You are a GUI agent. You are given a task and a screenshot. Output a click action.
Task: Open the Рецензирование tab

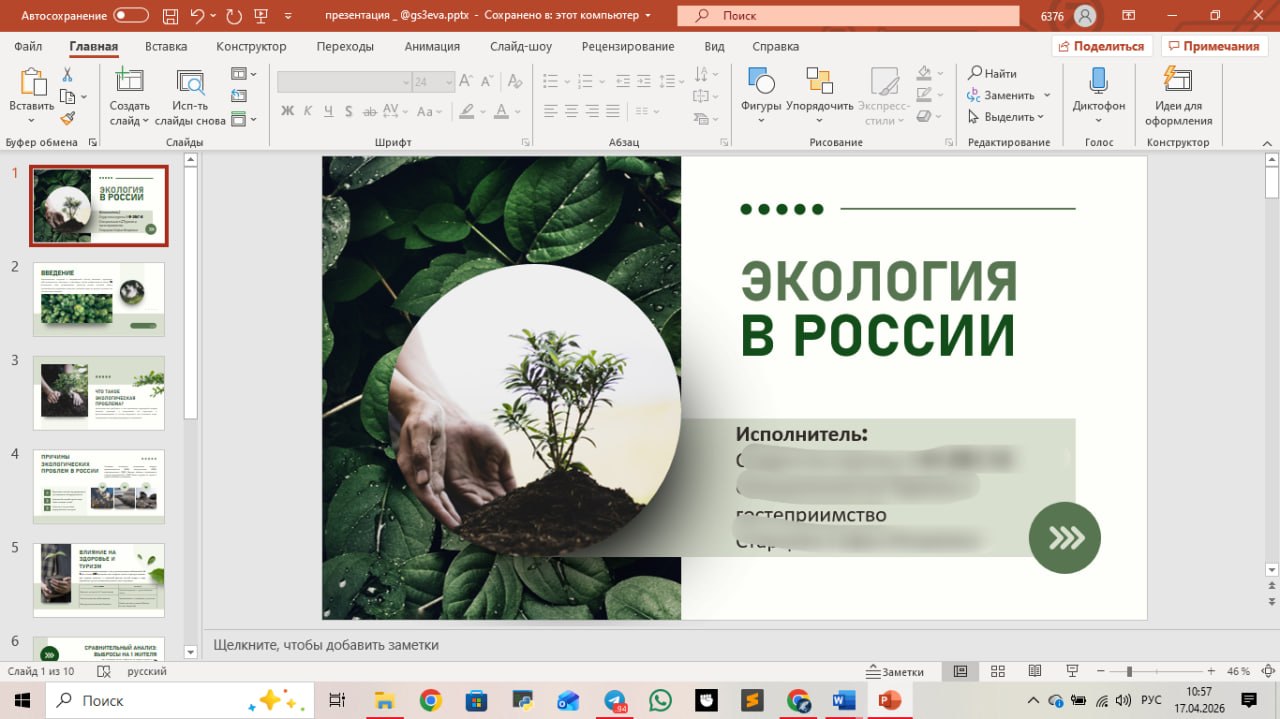[x=628, y=46]
